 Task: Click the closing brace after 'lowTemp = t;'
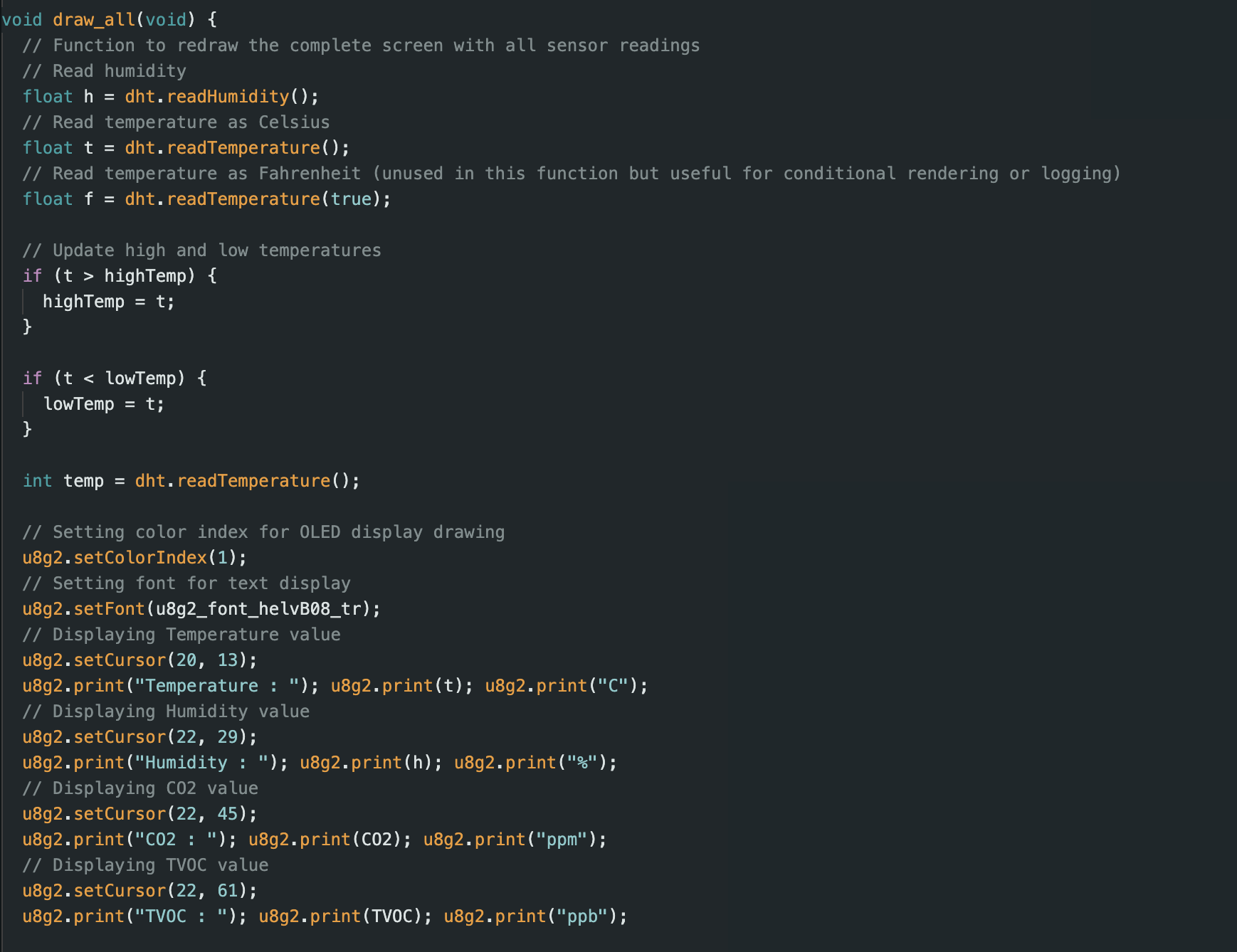(27, 430)
